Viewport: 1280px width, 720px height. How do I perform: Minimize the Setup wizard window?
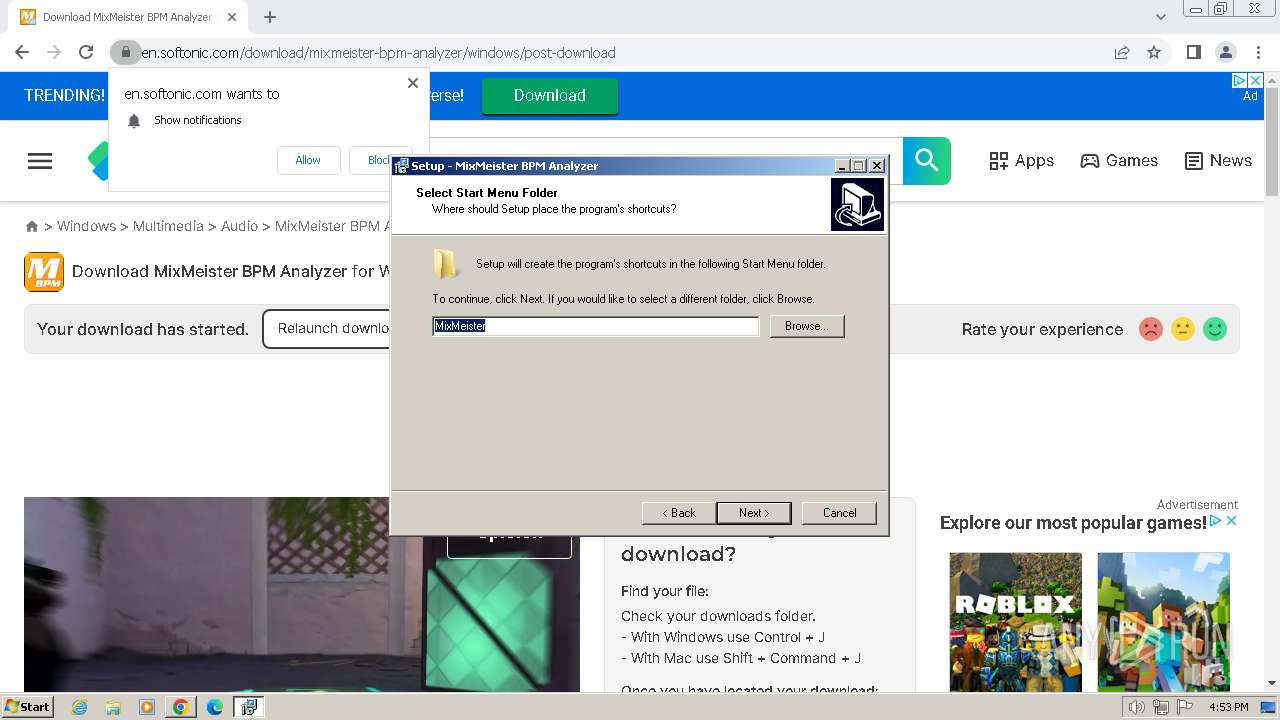click(x=842, y=166)
